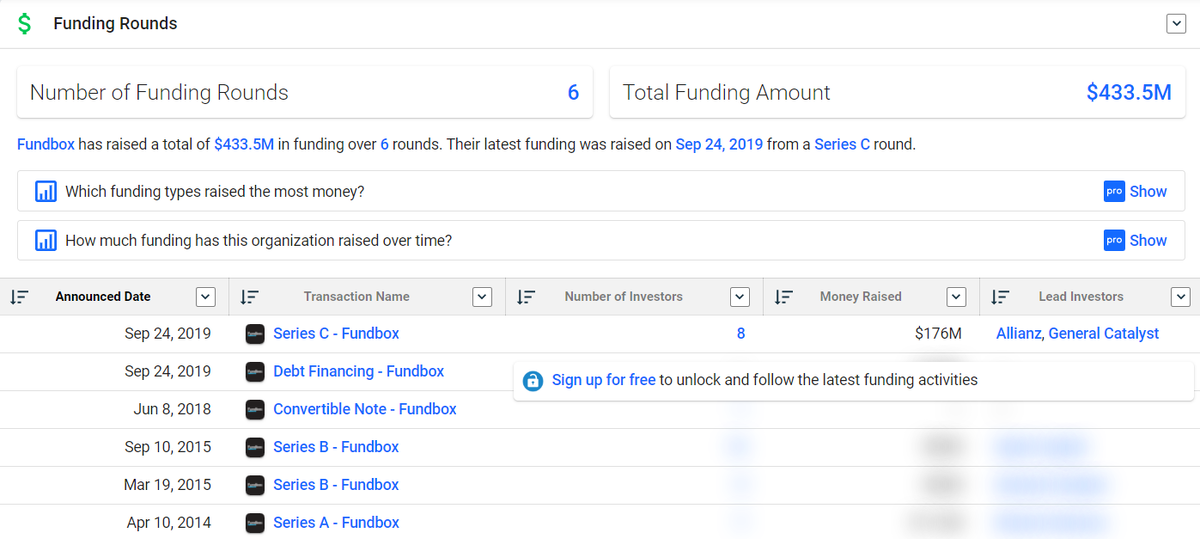Click the green dollar Funding Rounds icon
The width and height of the screenshot is (1200, 539).
(x=24, y=23)
